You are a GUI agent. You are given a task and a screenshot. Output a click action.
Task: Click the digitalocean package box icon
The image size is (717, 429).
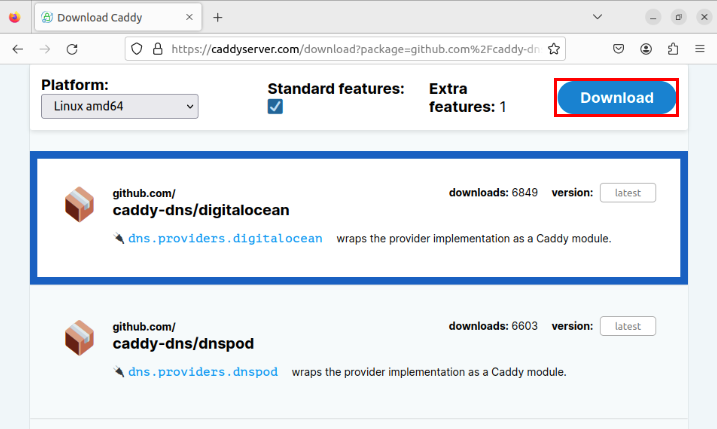(x=80, y=204)
